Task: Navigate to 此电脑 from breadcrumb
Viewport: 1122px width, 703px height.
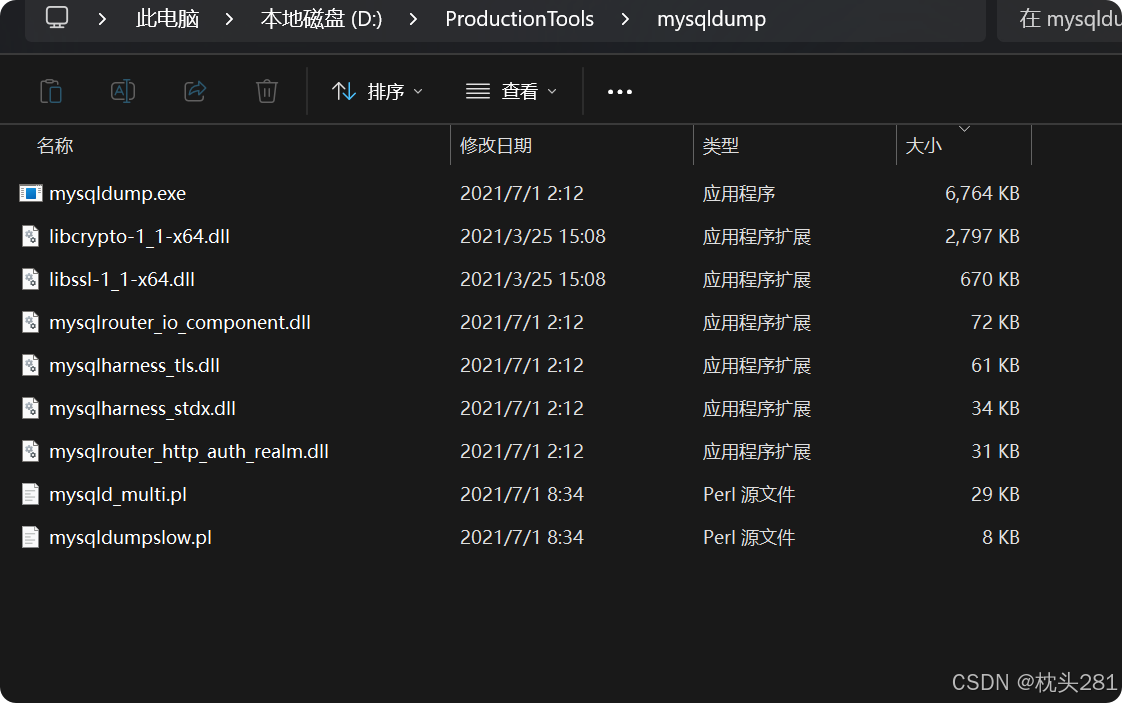Action: pyautogui.click(x=167, y=18)
